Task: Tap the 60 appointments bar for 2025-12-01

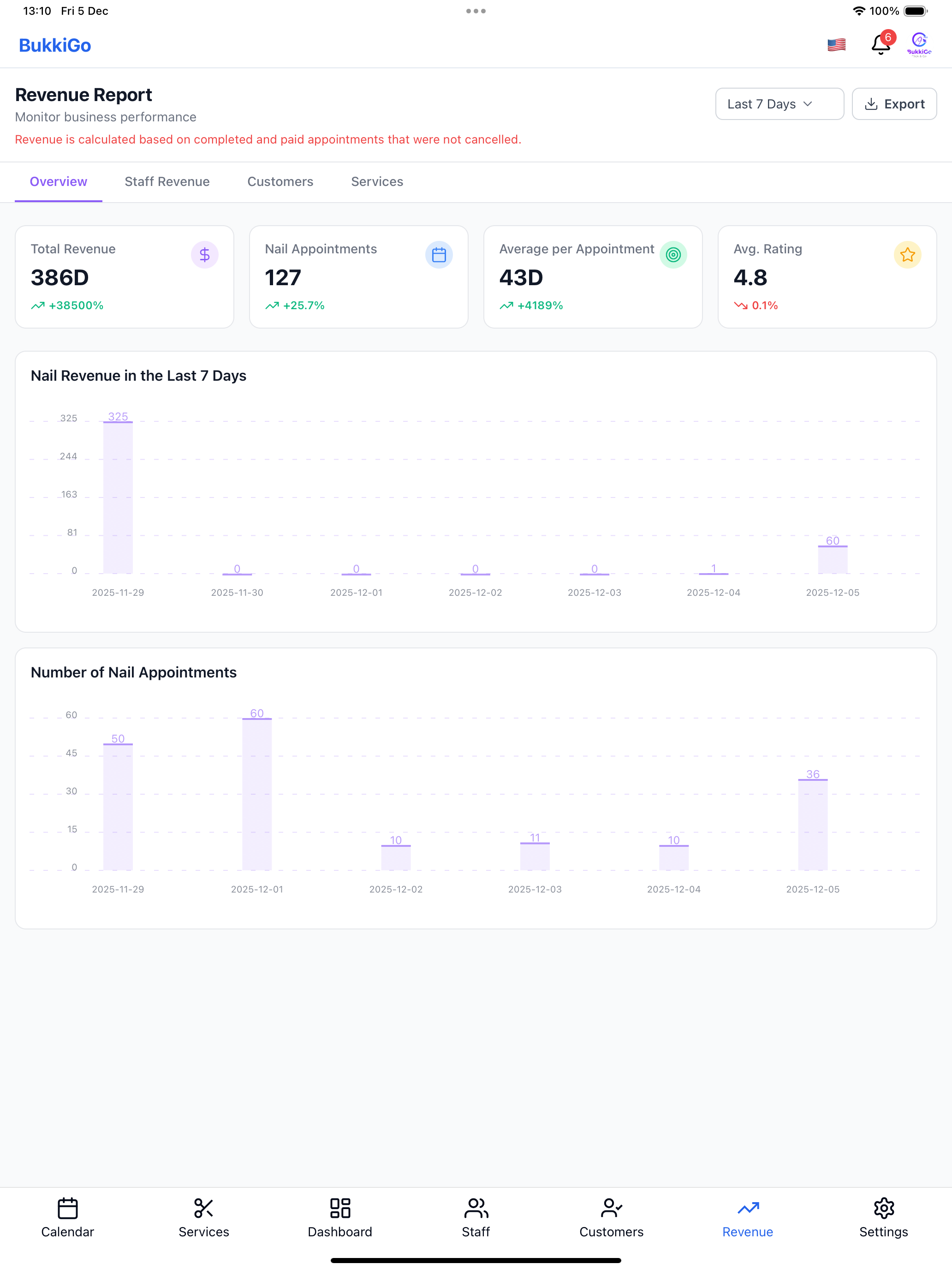Action: coord(256,793)
